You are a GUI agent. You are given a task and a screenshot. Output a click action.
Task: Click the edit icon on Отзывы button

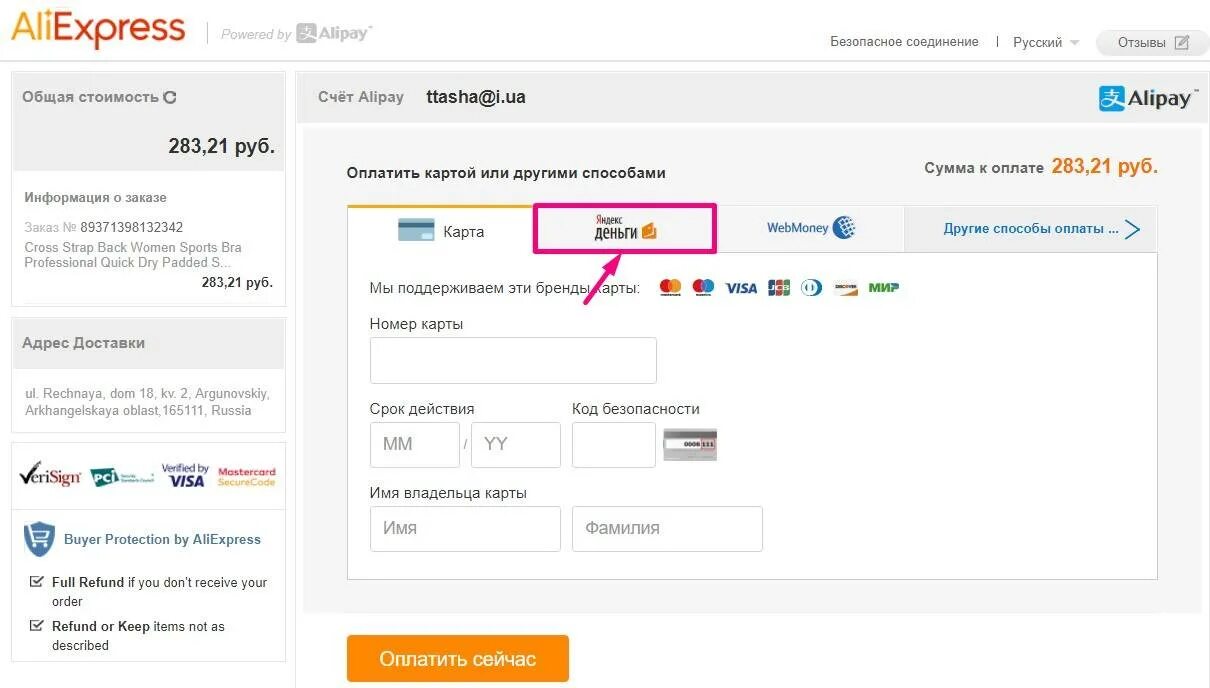click(x=1181, y=43)
